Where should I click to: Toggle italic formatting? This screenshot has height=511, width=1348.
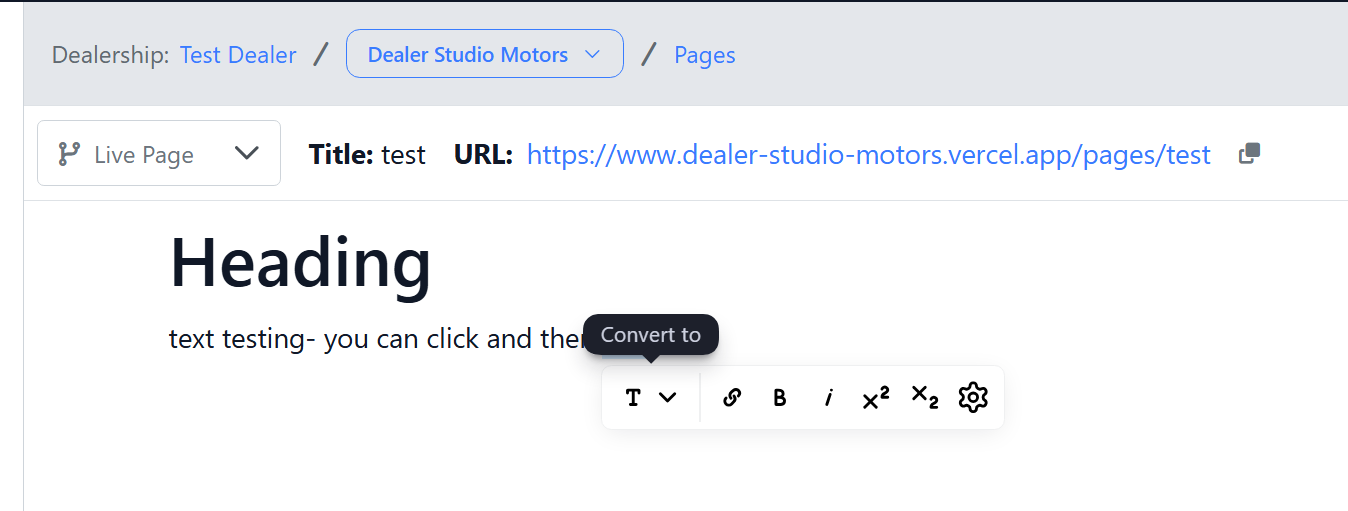pos(828,398)
